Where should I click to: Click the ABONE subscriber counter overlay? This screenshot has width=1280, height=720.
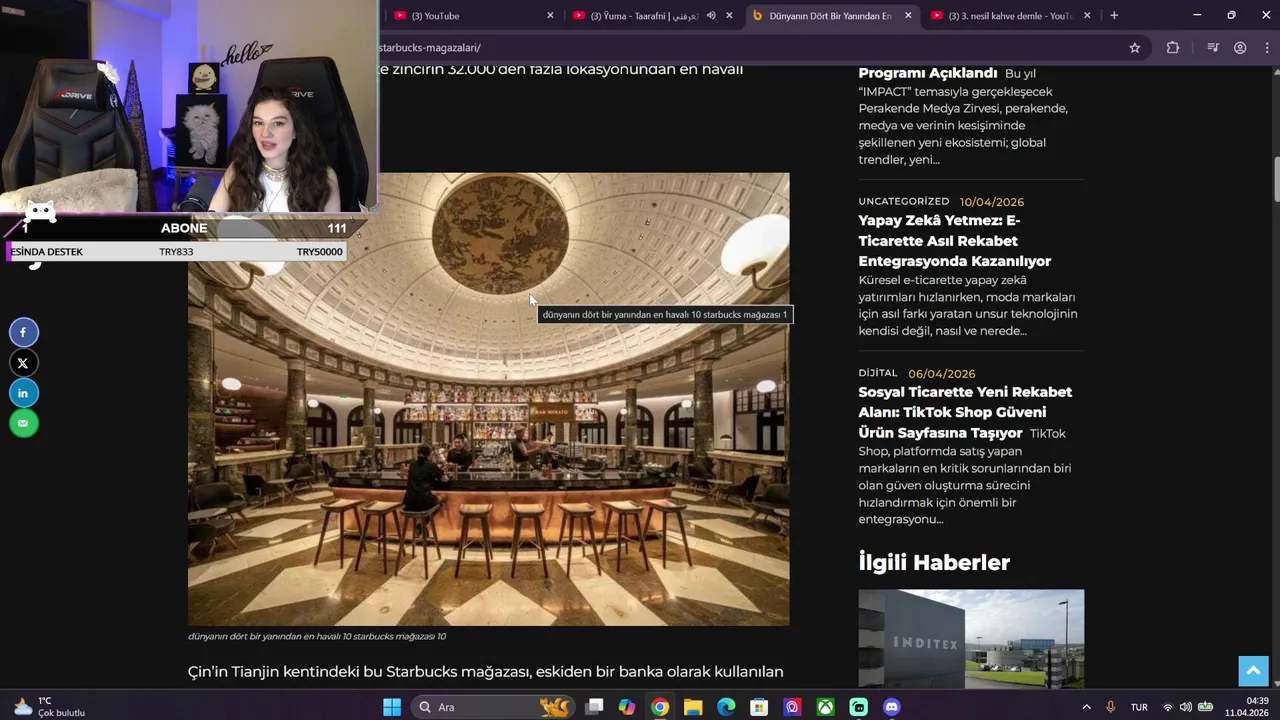point(184,228)
